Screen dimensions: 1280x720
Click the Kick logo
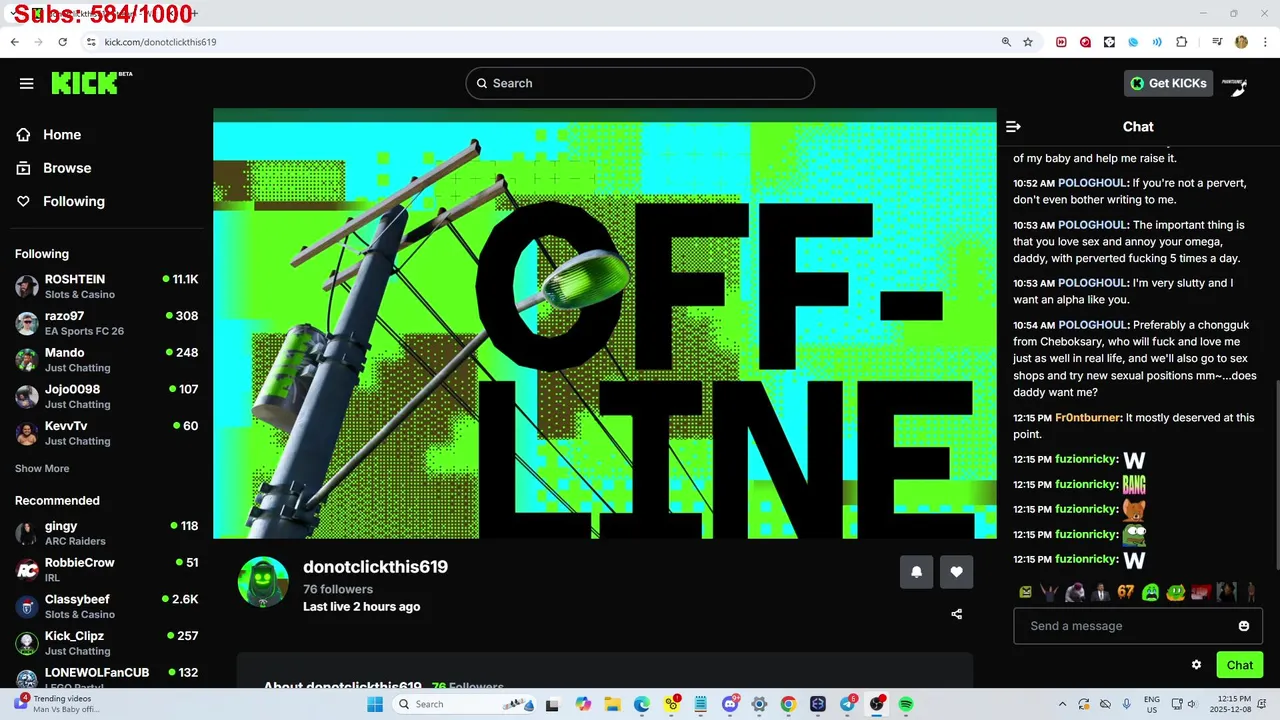(x=91, y=83)
